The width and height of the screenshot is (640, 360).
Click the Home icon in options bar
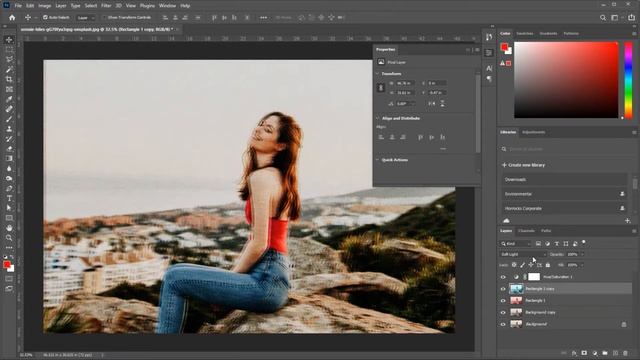point(12,18)
